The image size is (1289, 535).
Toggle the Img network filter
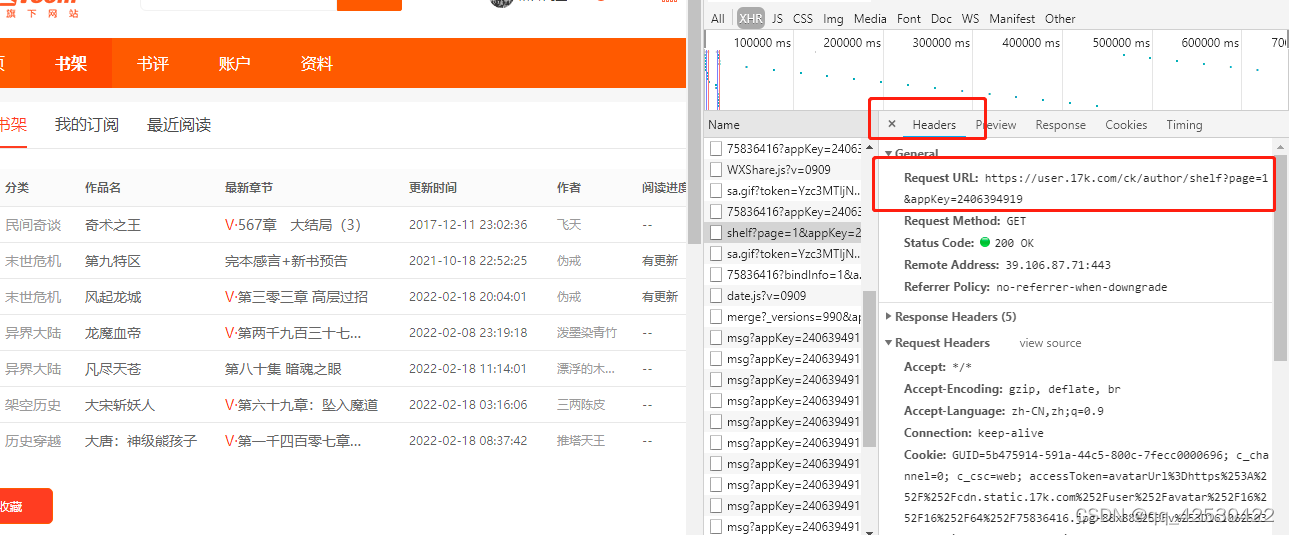point(833,18)
